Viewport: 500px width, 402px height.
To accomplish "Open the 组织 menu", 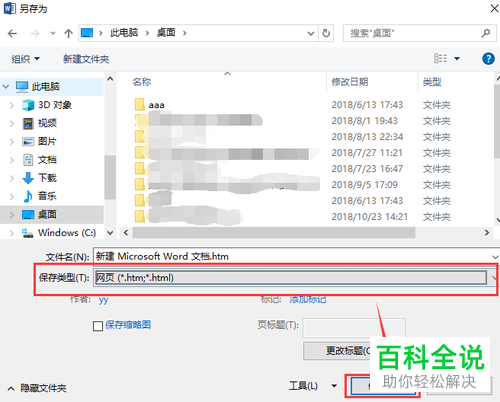I will coord(26,59).
